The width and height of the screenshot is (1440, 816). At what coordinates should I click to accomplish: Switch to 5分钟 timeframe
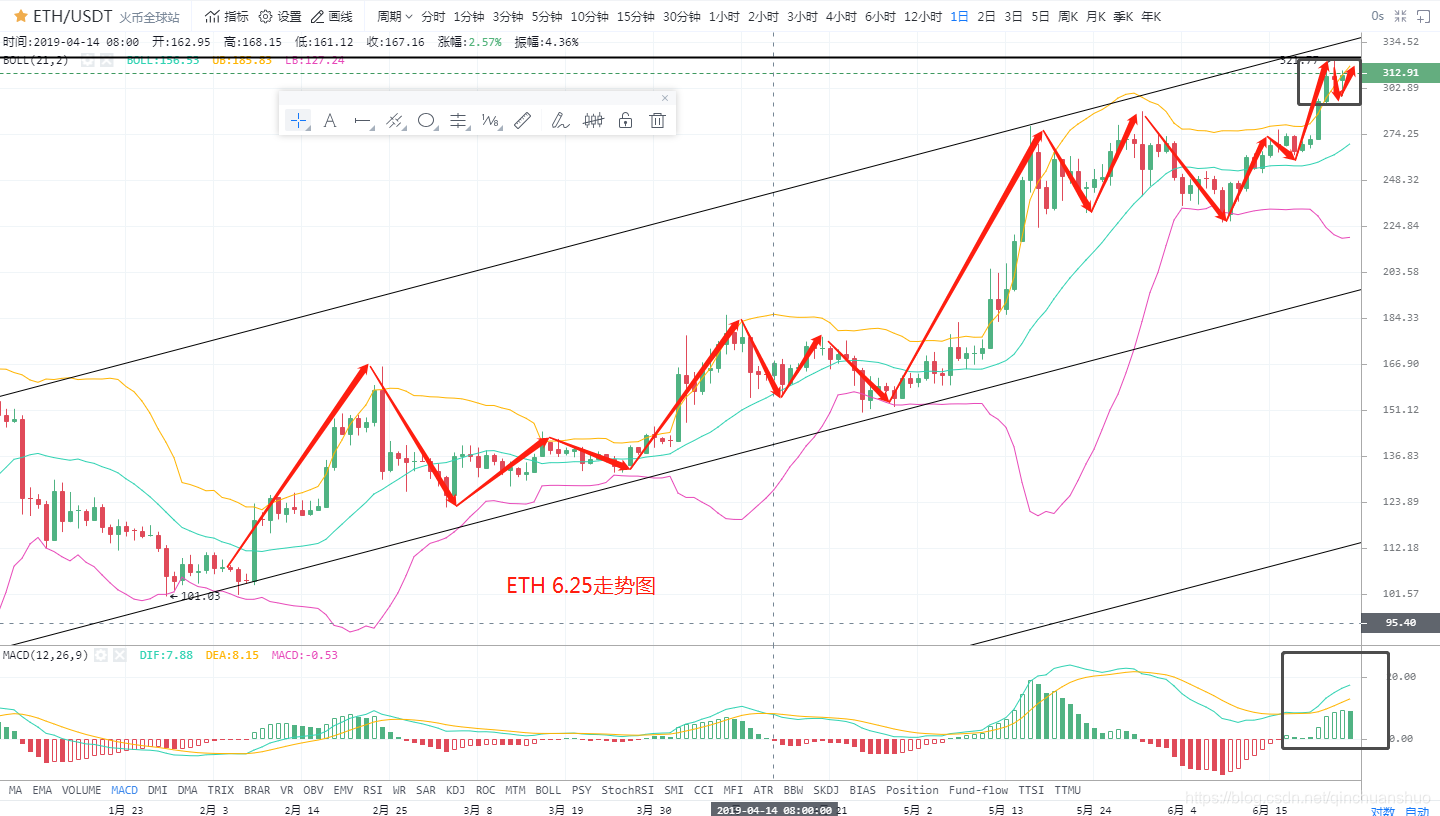tap(547, 16)
